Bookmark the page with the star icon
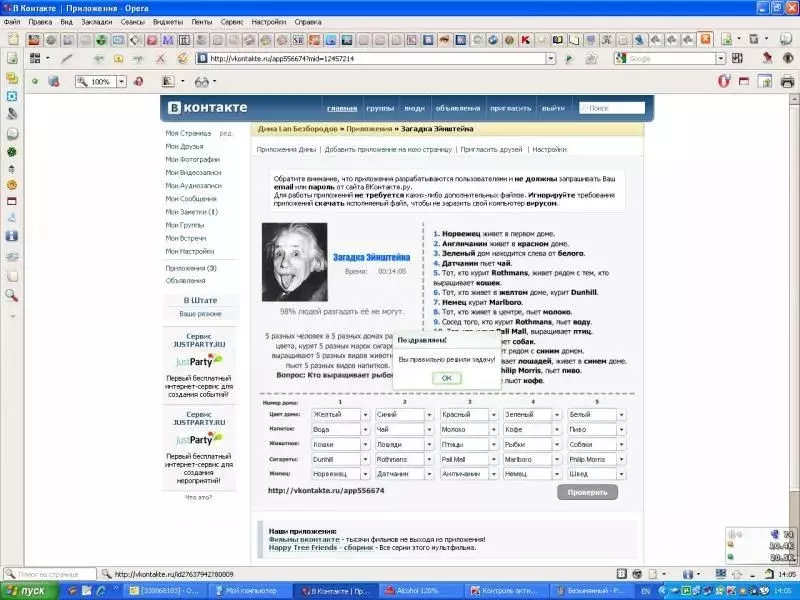This screenshot has height=600, width=800. 591,59
